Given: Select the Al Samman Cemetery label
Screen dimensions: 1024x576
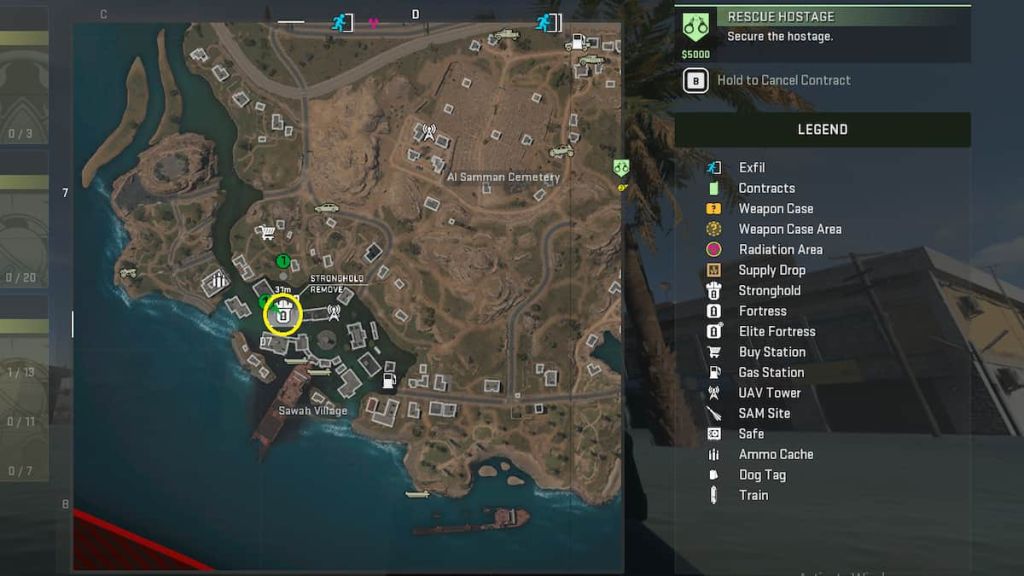Looking at the screenshot, I should pos(503,177).
